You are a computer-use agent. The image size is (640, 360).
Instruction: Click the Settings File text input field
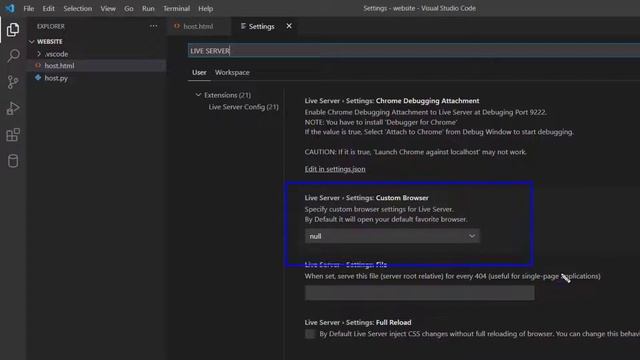coord(420,293)
